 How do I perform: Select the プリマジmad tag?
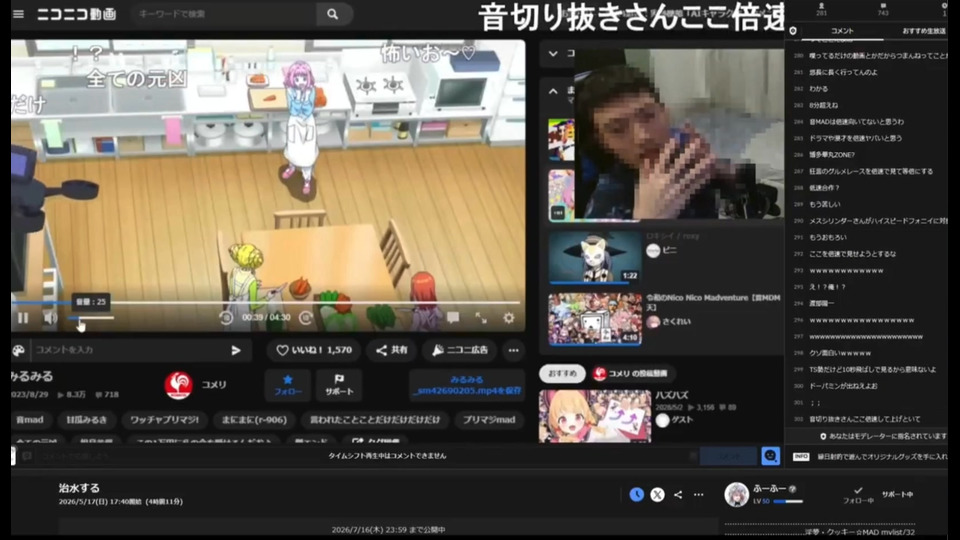click(x=489, y=420)
